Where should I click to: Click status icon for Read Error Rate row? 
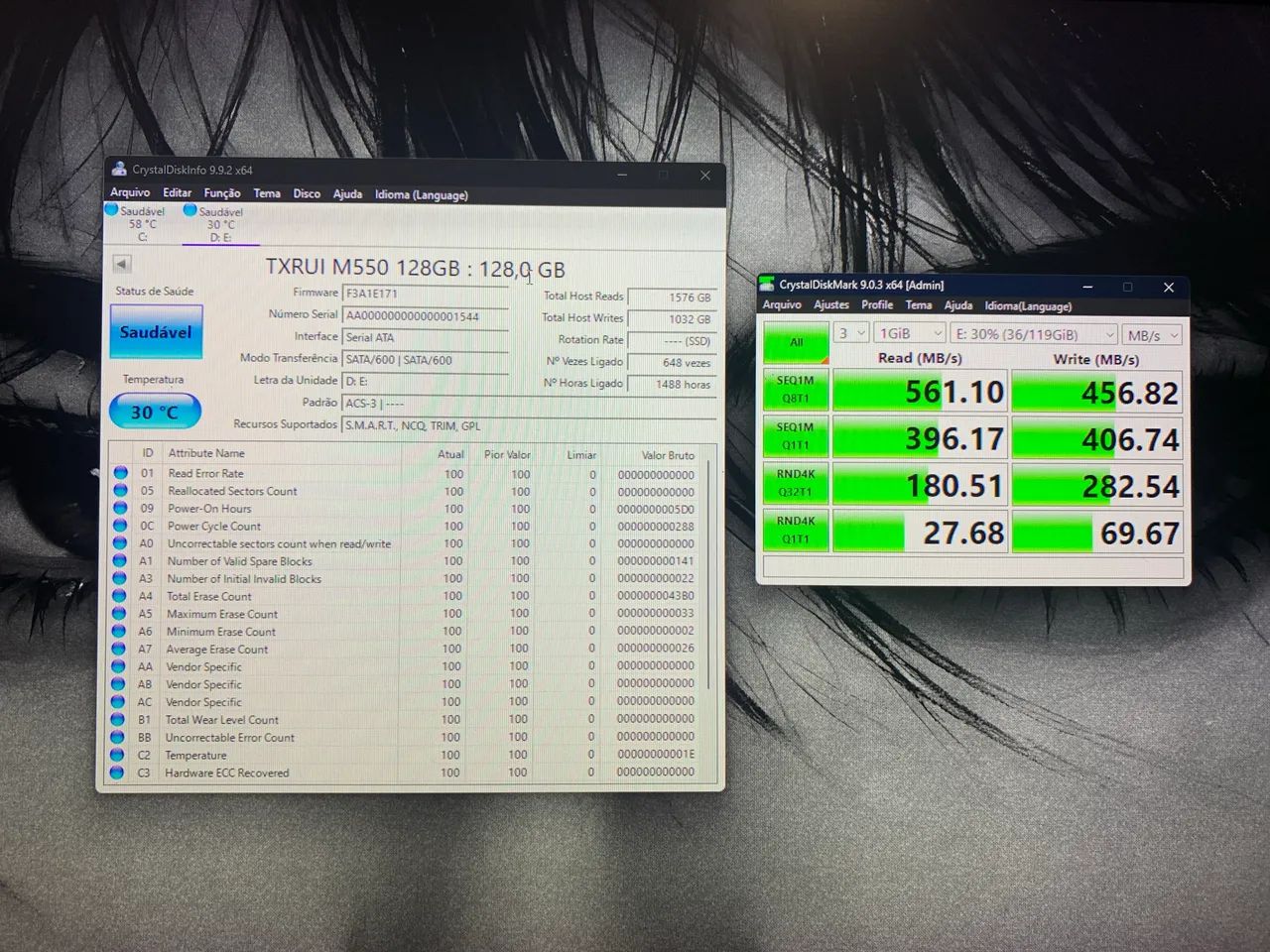click(x=121, y=473)
